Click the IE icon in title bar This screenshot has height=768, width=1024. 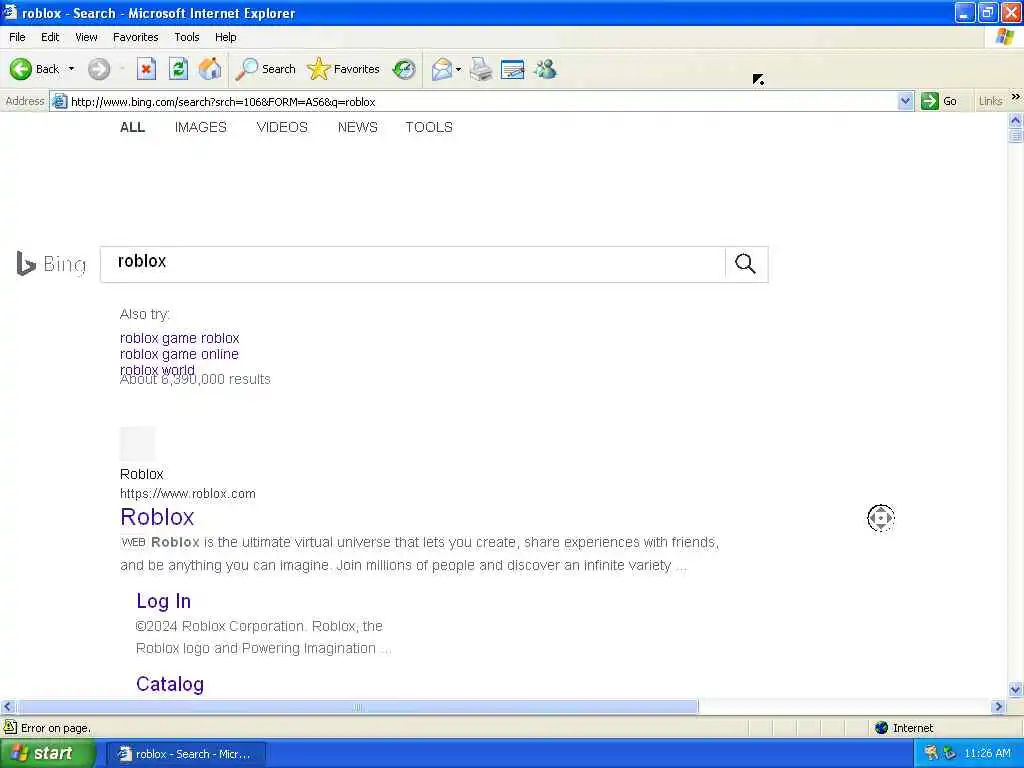coord(10,12)
